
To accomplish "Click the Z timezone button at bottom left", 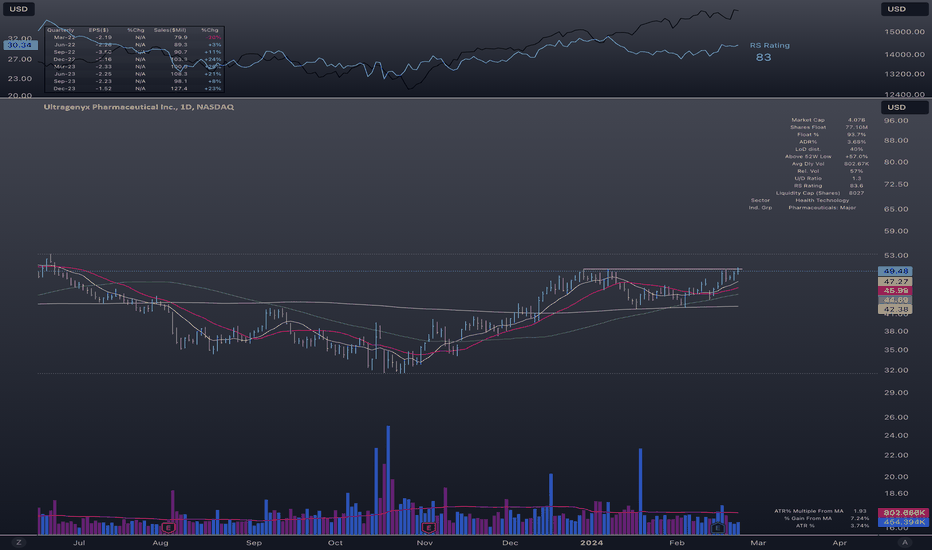I will [19, 542].
